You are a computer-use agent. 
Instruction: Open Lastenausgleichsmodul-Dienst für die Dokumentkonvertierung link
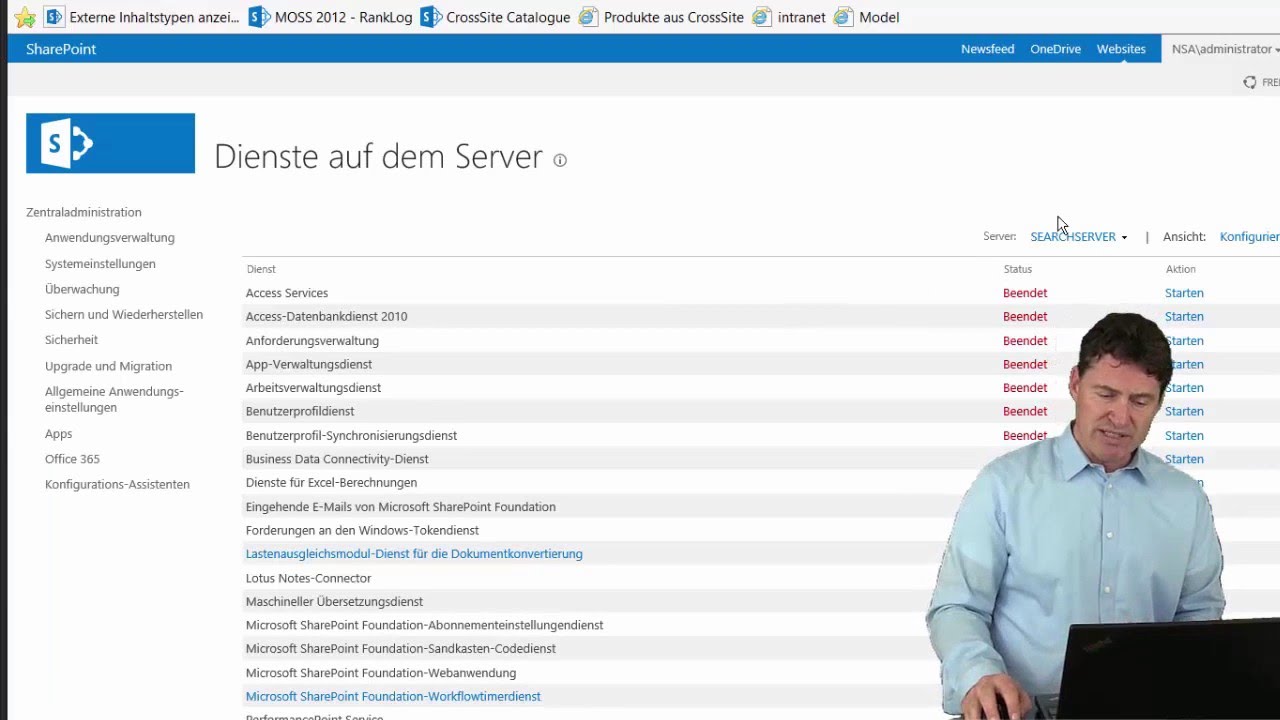click(x=414, y=554)
